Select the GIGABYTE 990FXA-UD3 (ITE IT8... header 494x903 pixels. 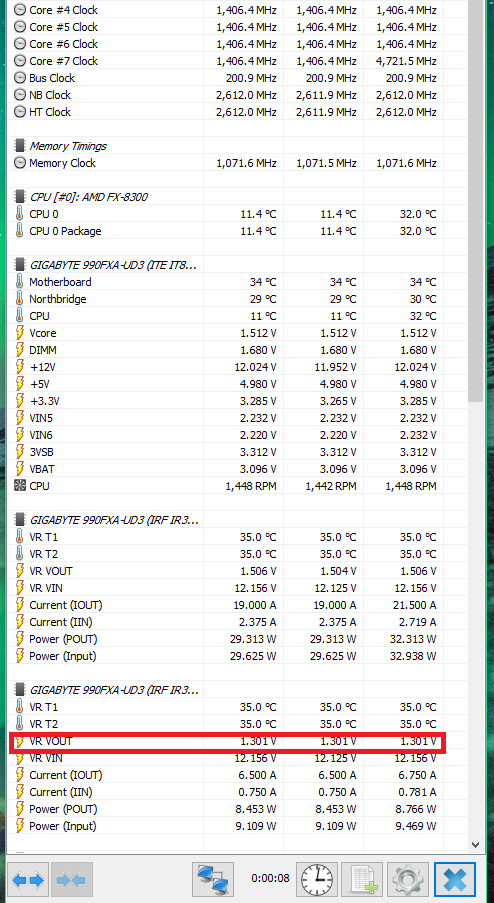(x=113, y=265)
